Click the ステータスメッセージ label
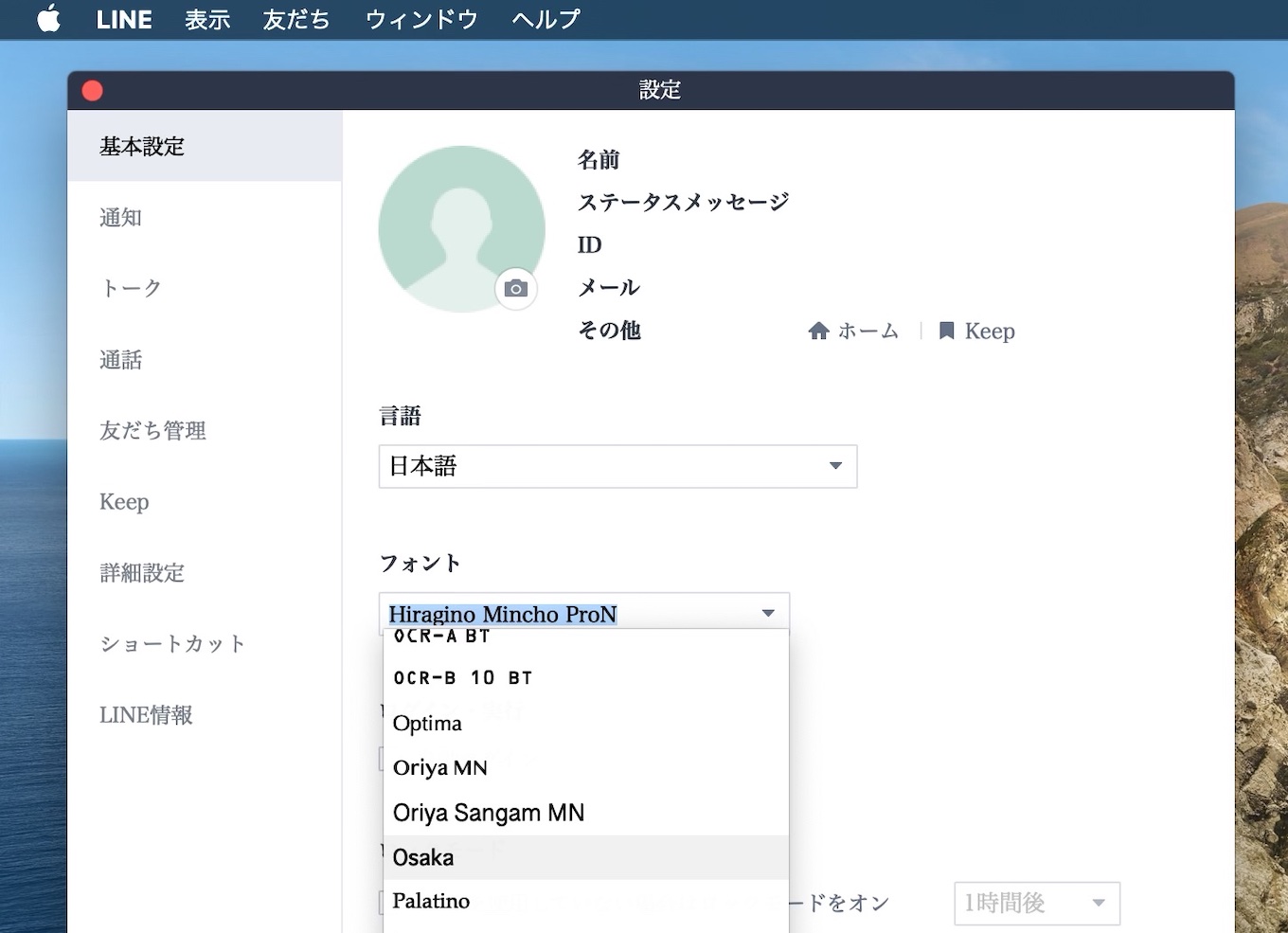This screenshot has width=1288, height=933. tap(683, 202)
